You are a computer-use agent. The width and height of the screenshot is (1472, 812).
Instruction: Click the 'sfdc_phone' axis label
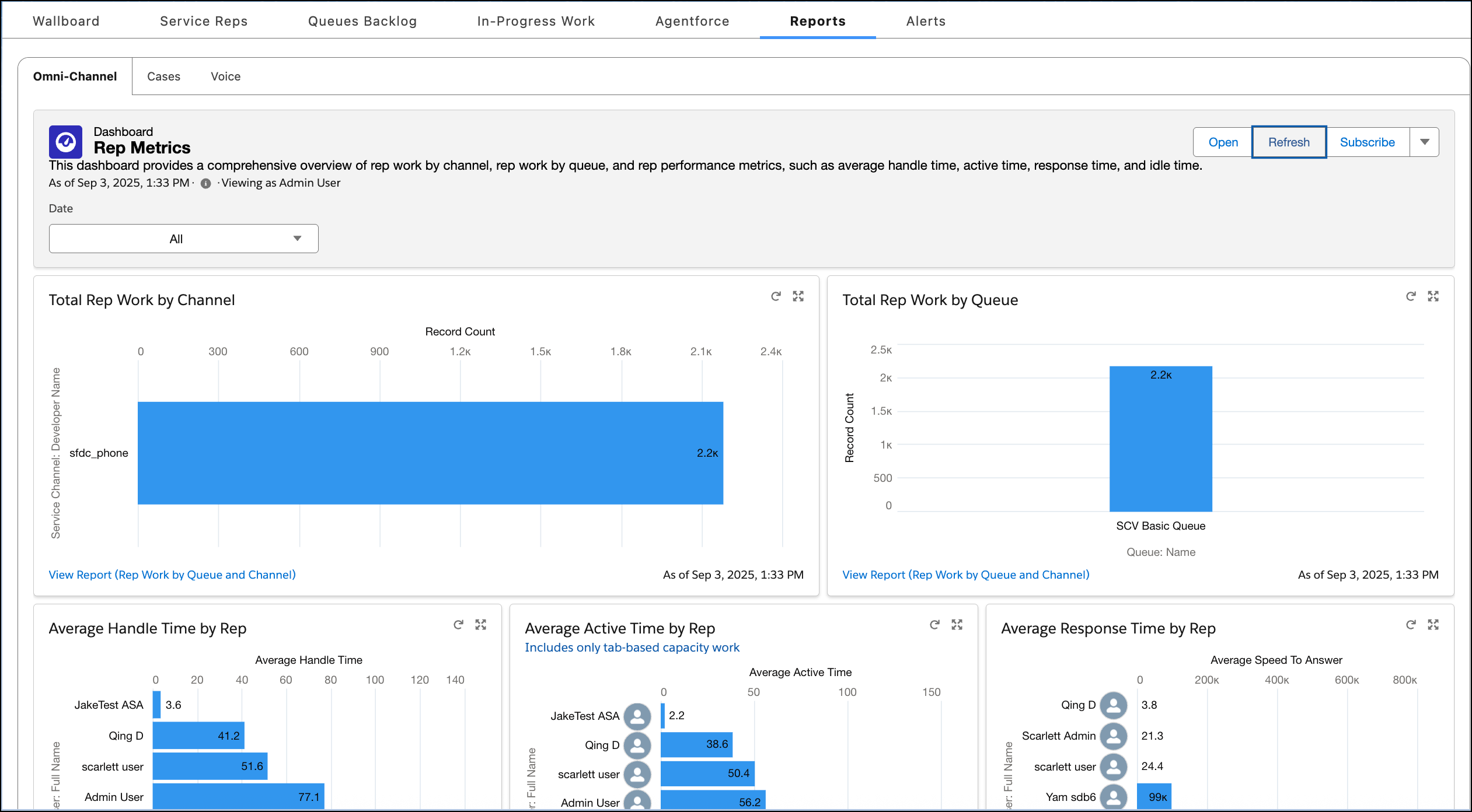[x=99, y=453]
